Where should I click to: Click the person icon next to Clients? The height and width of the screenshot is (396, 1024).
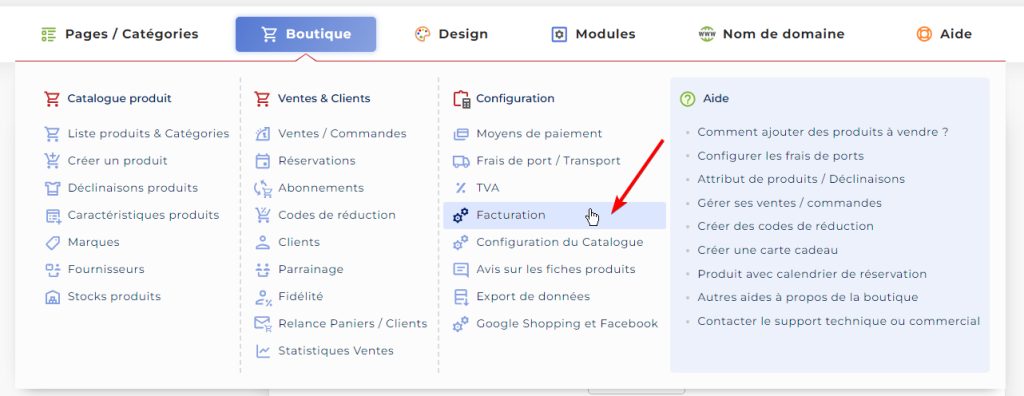click(263, 242)
